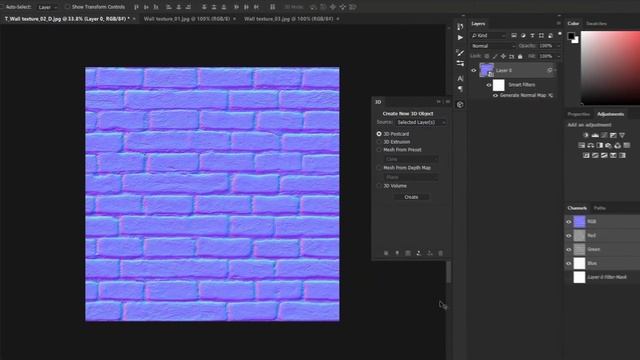Add Vibrance adjustment triangle icon
The image size is (640, 360).
pyautogui.click(x=622, y=135)
